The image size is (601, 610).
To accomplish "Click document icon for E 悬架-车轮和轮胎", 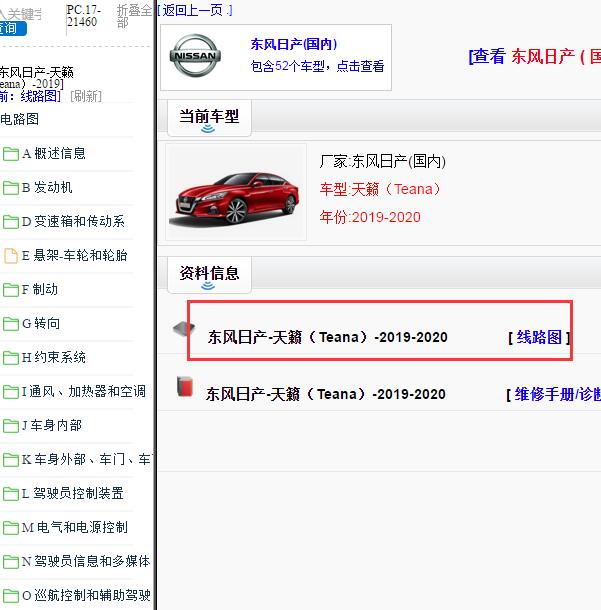I will [x=11, y=256].
